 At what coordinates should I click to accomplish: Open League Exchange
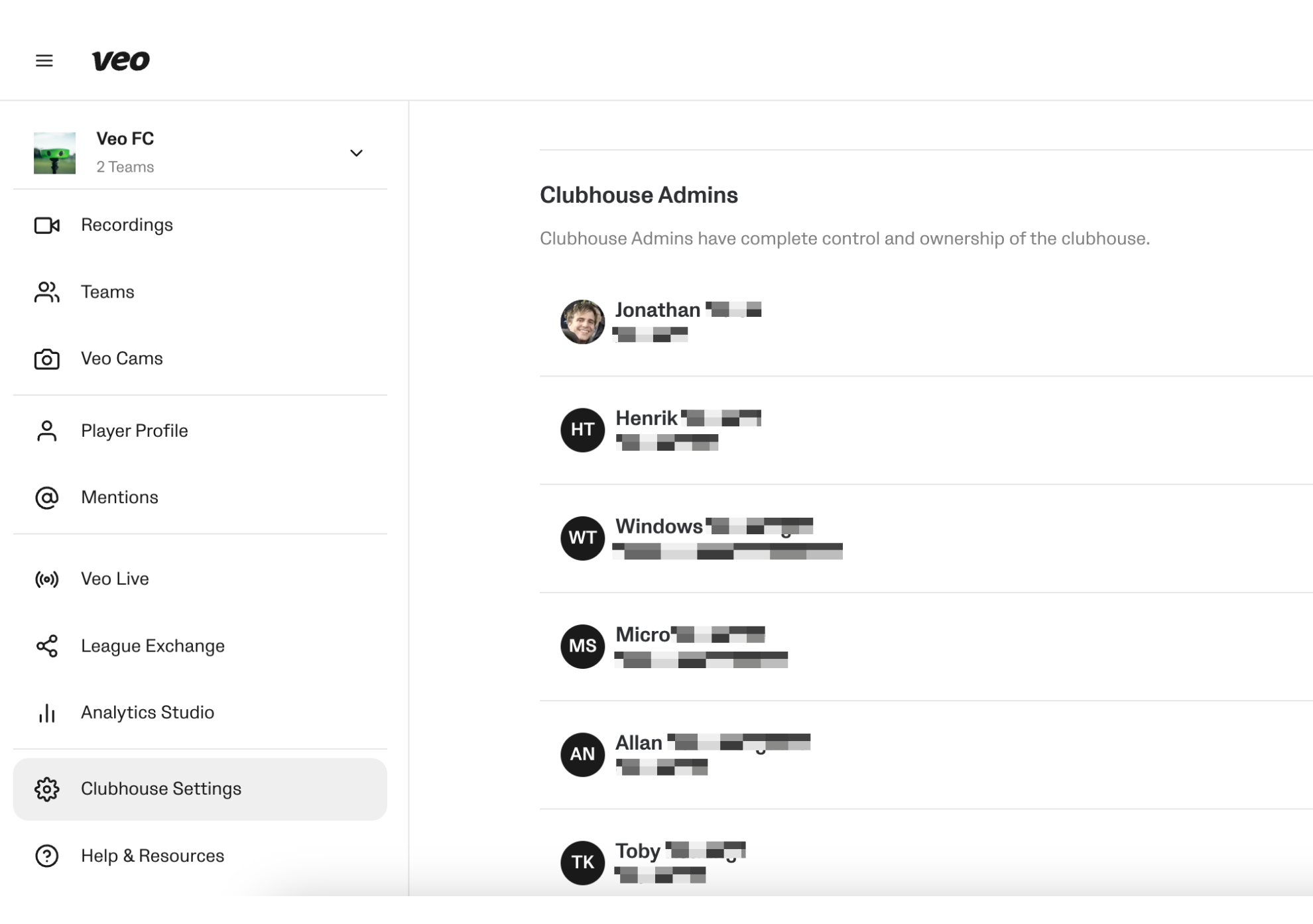(x=153, y=646)
